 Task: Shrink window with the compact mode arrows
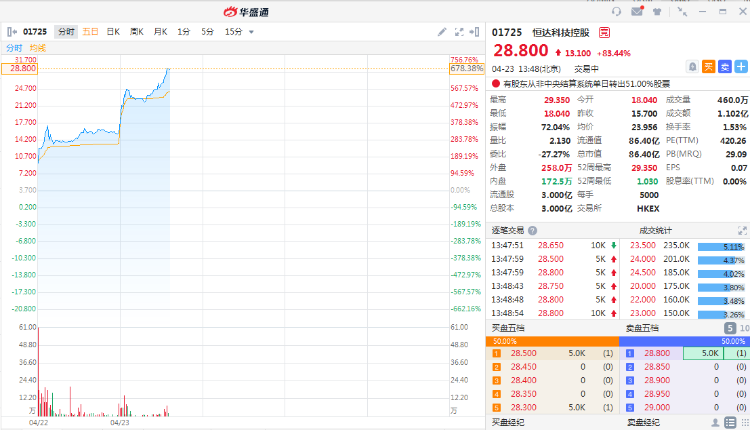pyautogui.click(x=682, y=11)
